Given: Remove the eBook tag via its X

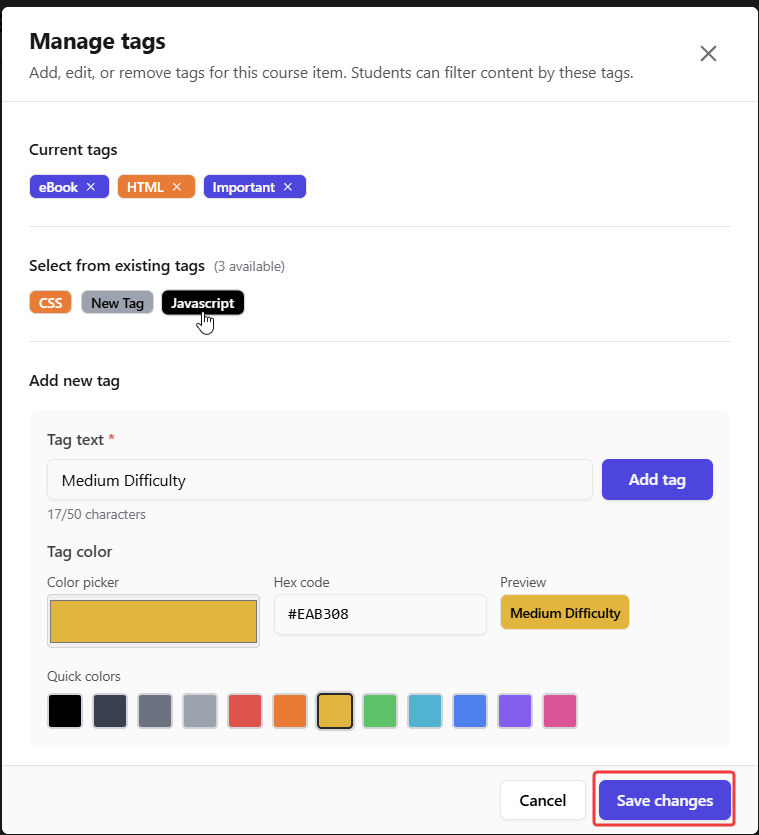Looking at the screenshot, I should click(91, 187).
